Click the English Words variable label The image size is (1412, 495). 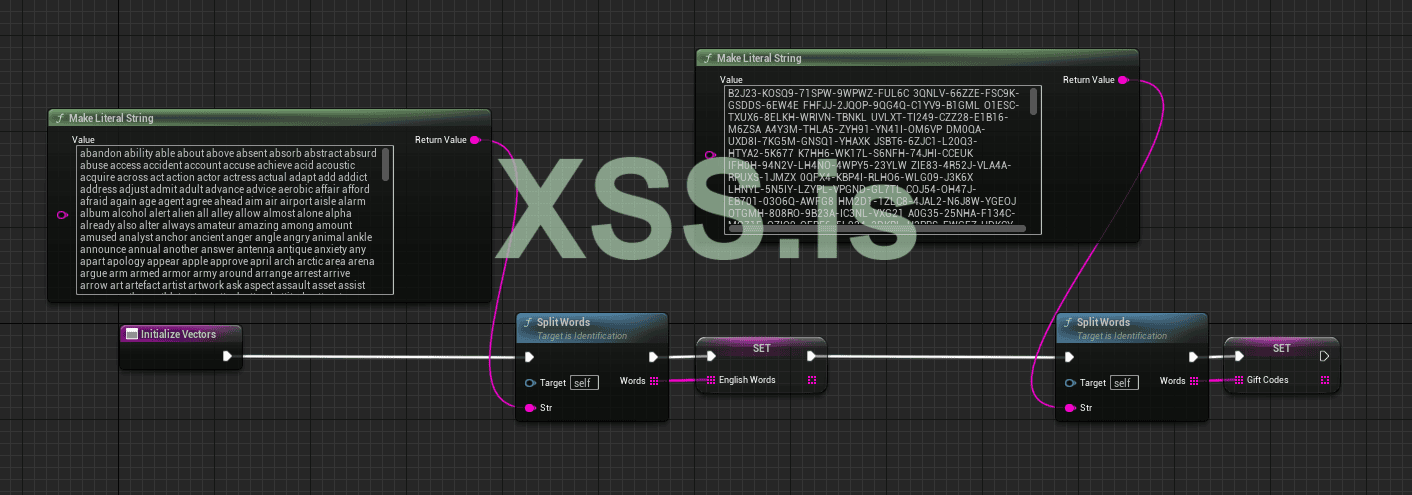pyautogui.click(x=748, y=380)
